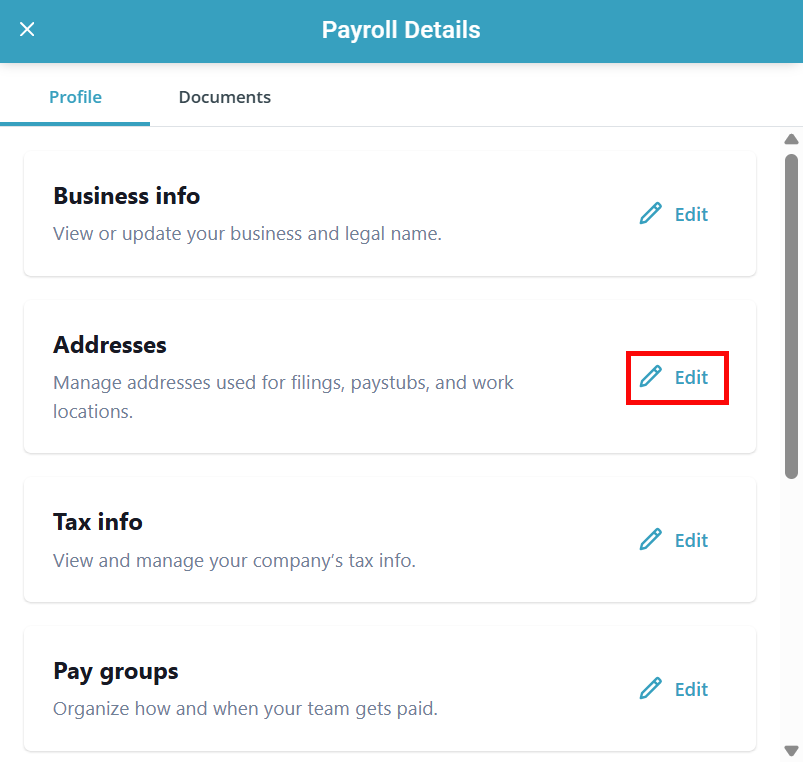803x762 pixels.
Task: Click the scrollbar up arrow
Action: click(x=791, y=140)
